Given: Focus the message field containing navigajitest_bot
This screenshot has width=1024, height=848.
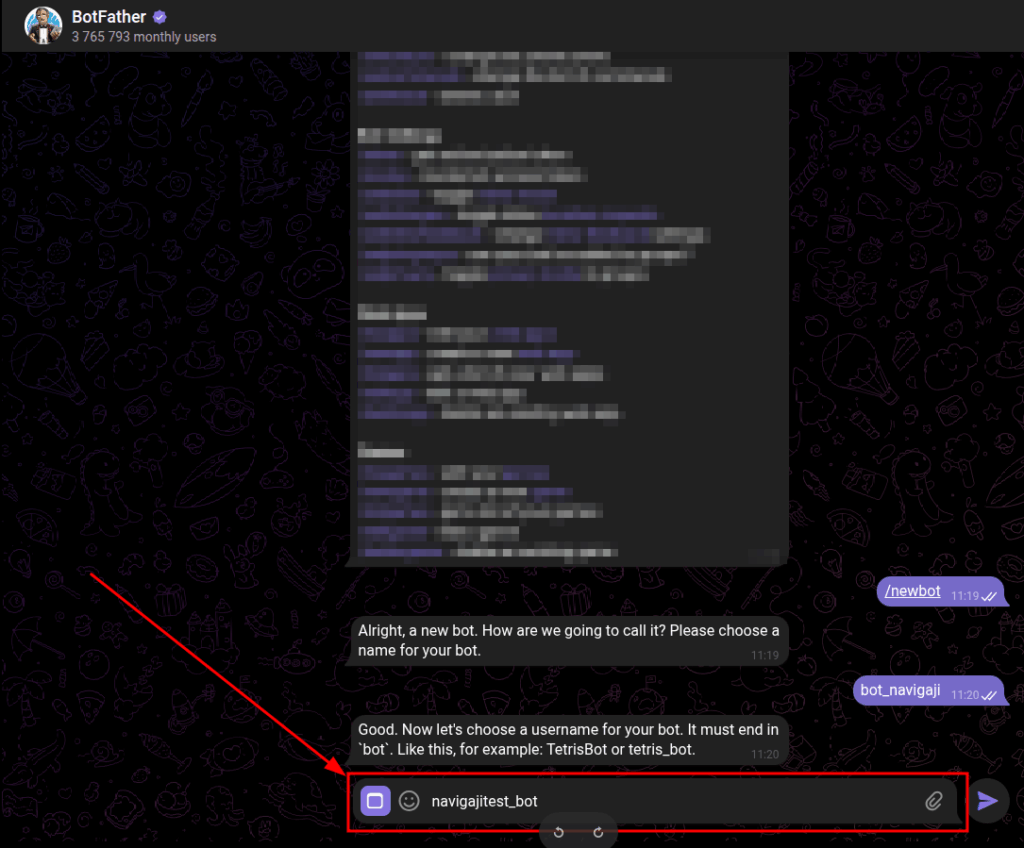Looking at the screenshot, I should 660,801.
